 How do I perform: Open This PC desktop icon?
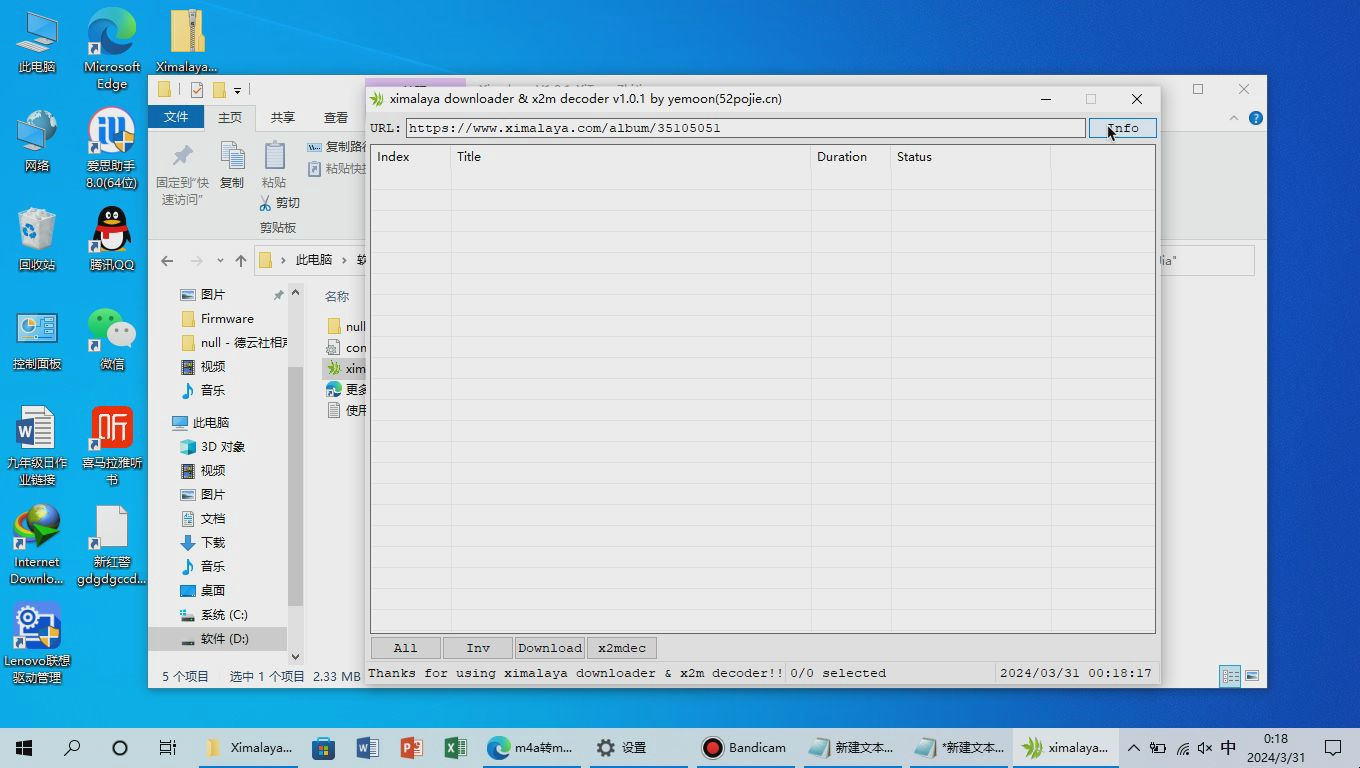(x=37, y=42)
